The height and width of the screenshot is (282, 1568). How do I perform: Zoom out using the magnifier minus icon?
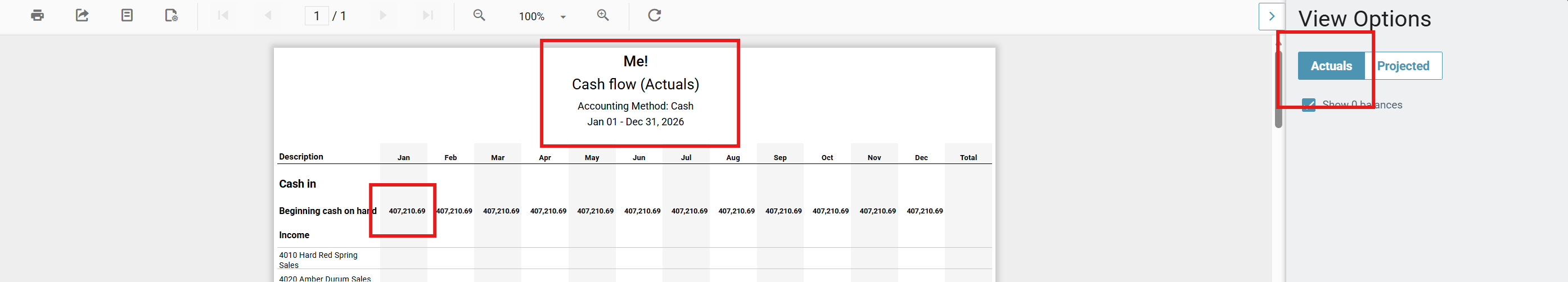[479, 16]
